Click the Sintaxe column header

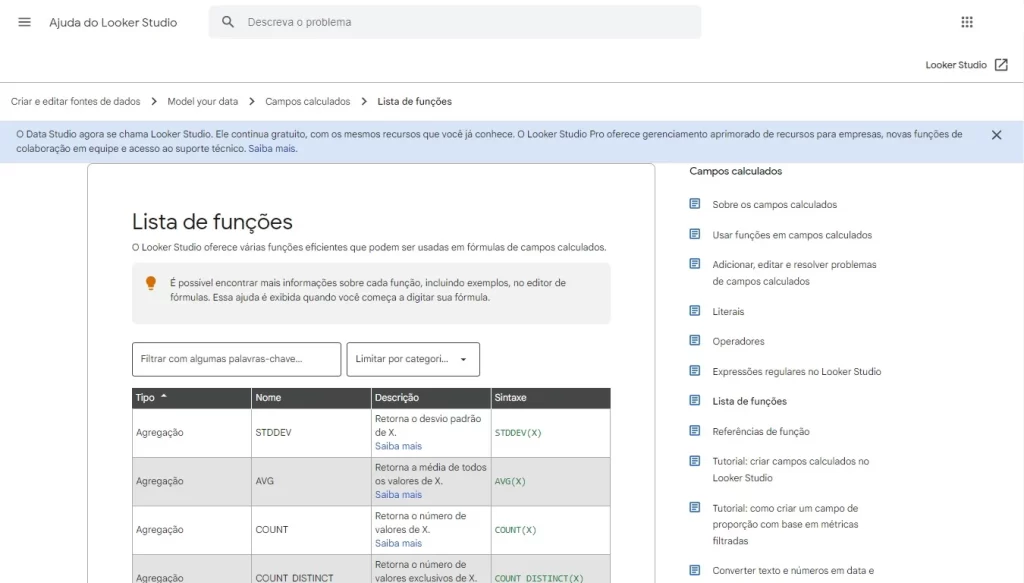pos(551,398)
